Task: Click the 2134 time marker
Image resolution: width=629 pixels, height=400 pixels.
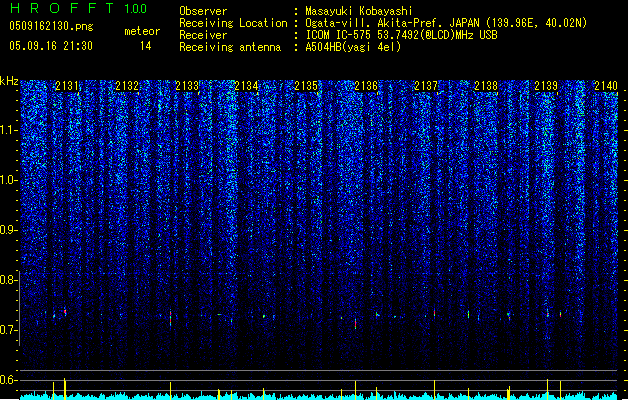Action: click(x=247, y=86)
